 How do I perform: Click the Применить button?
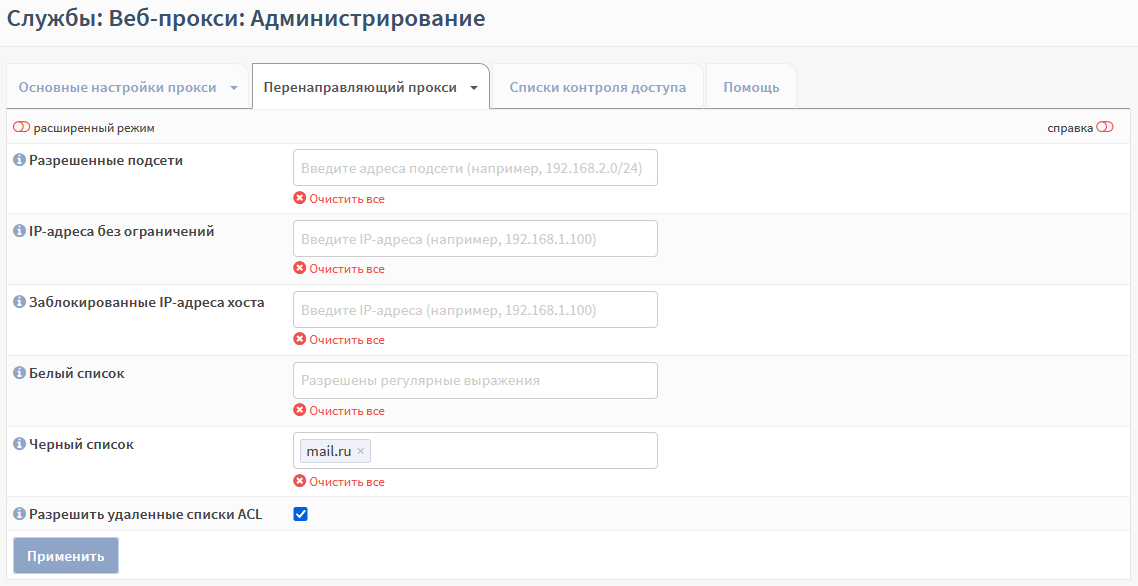66,556
